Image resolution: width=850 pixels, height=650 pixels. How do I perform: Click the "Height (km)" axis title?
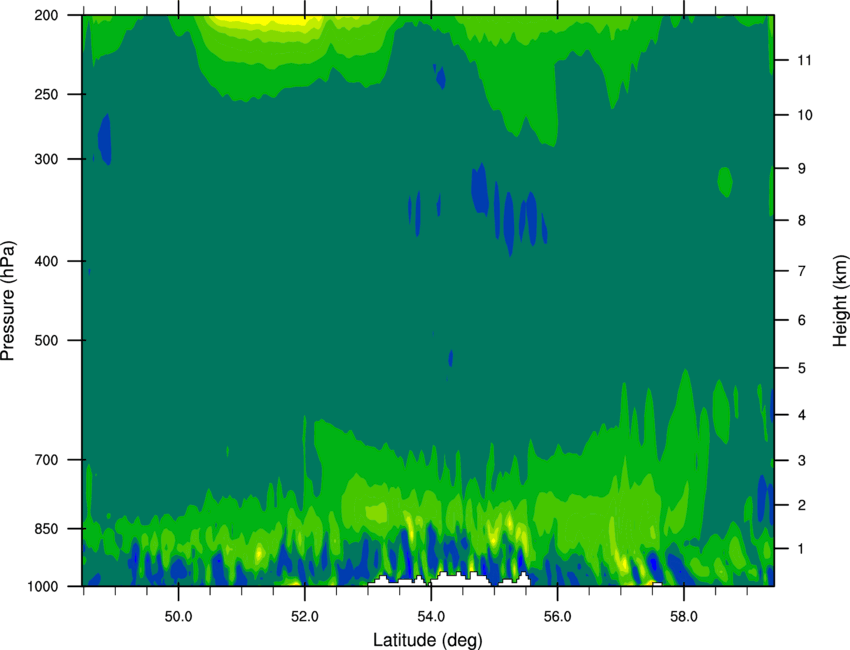coord(840,301)
